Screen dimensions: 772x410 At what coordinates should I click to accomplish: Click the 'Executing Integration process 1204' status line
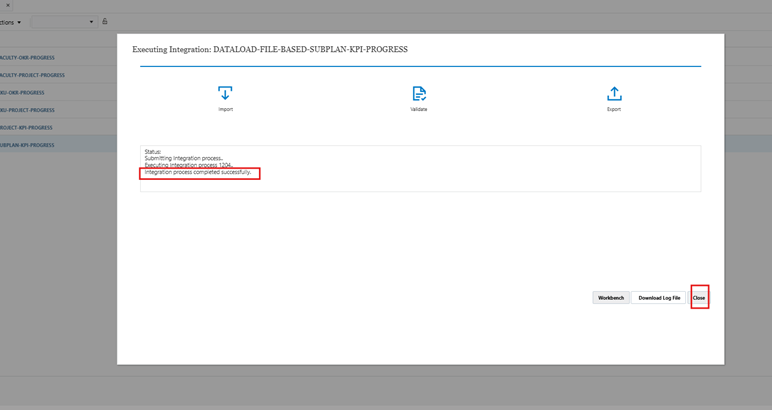[x=189, y=165]
